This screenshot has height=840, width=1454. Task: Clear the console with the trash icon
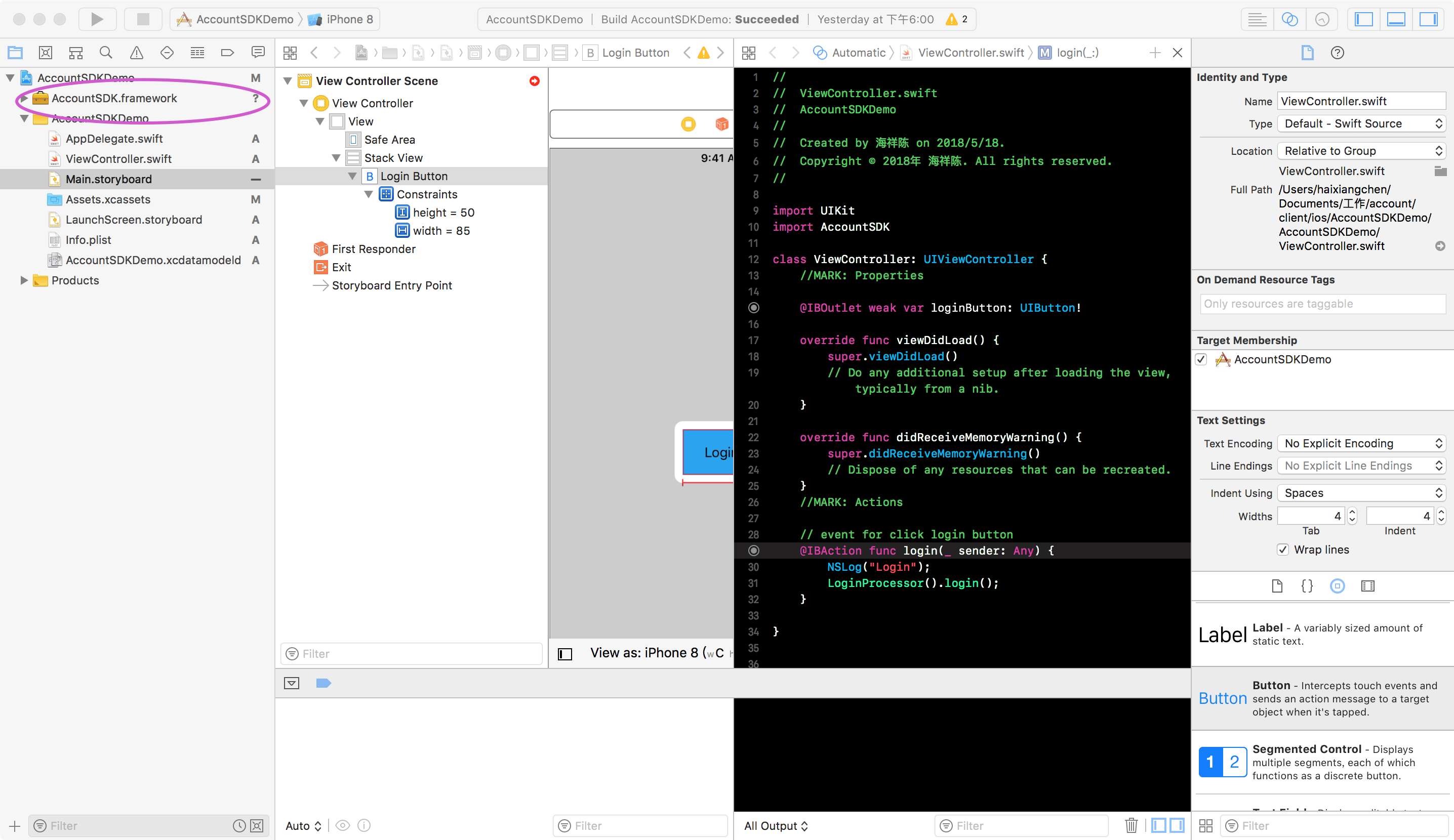[1130, 826]
